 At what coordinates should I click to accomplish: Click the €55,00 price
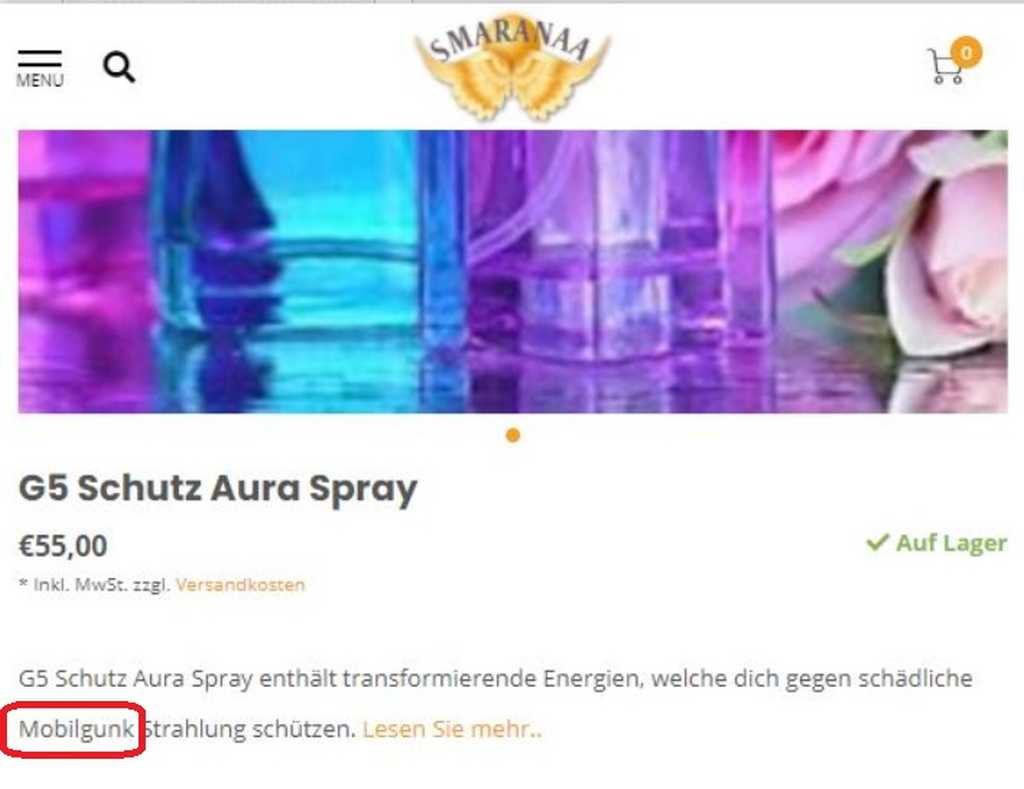pyautogui.click(x=63, y=546)
